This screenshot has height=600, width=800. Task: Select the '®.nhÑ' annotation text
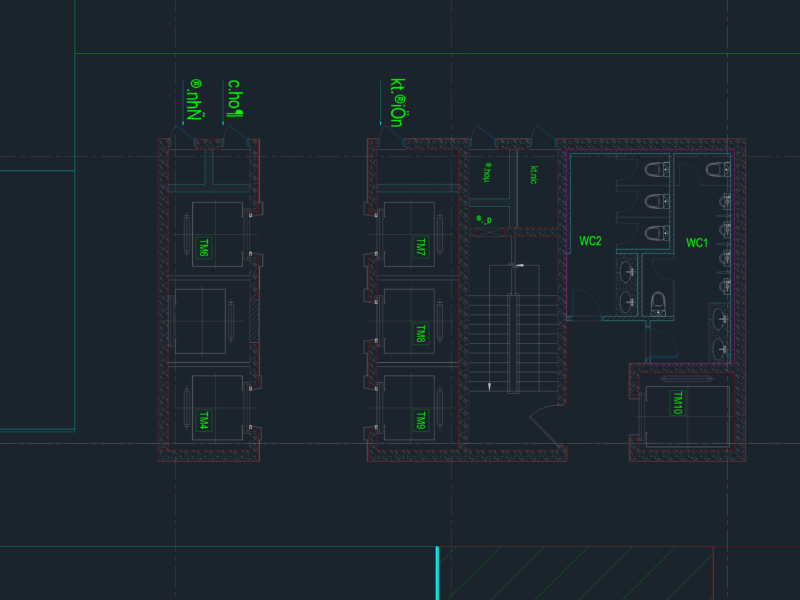195,99
